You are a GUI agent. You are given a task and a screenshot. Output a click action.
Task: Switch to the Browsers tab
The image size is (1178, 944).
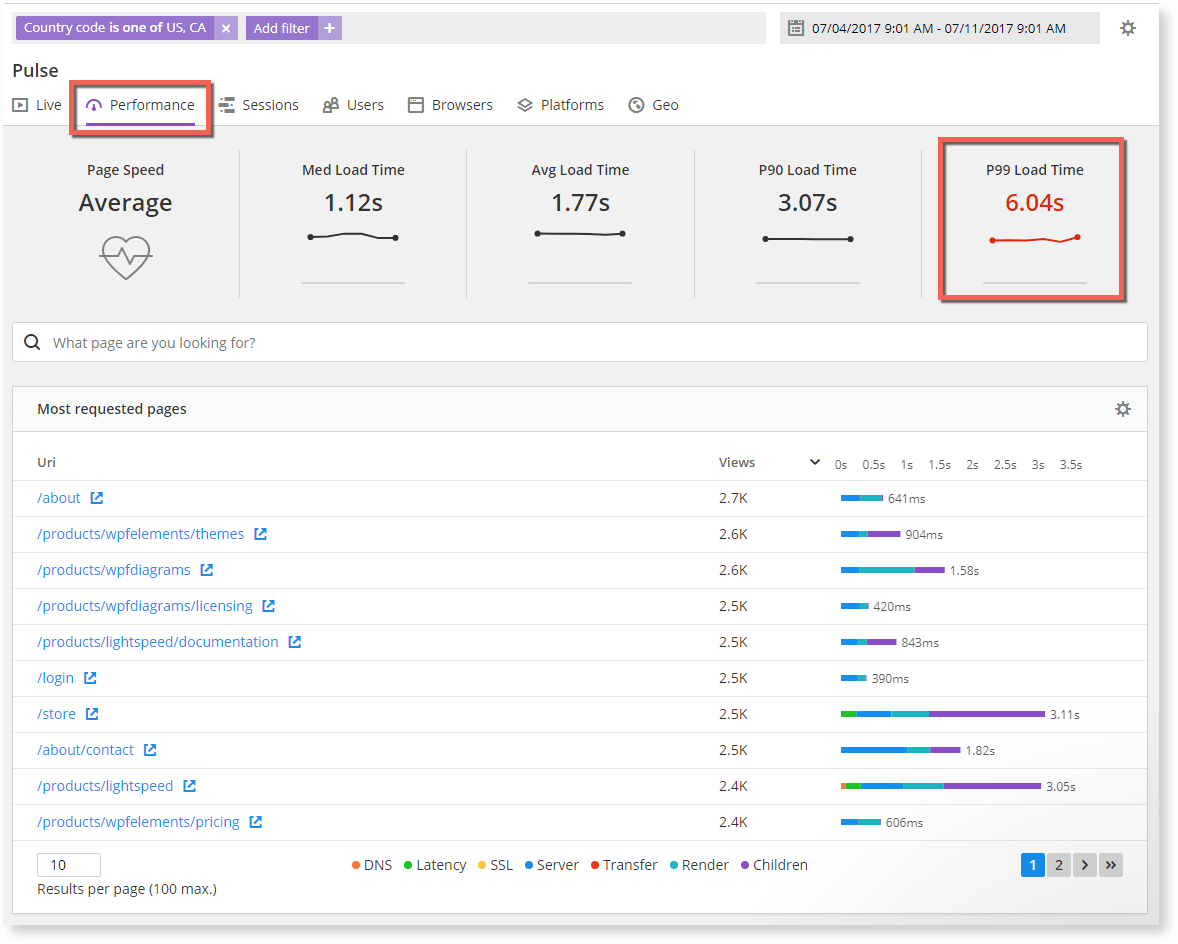coord(461,104)
